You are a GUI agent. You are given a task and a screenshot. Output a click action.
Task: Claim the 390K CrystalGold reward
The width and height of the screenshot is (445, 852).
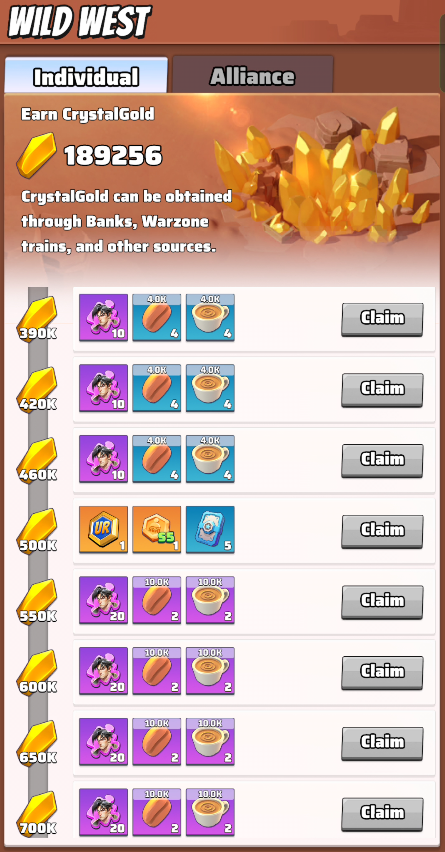click(382, 320)
